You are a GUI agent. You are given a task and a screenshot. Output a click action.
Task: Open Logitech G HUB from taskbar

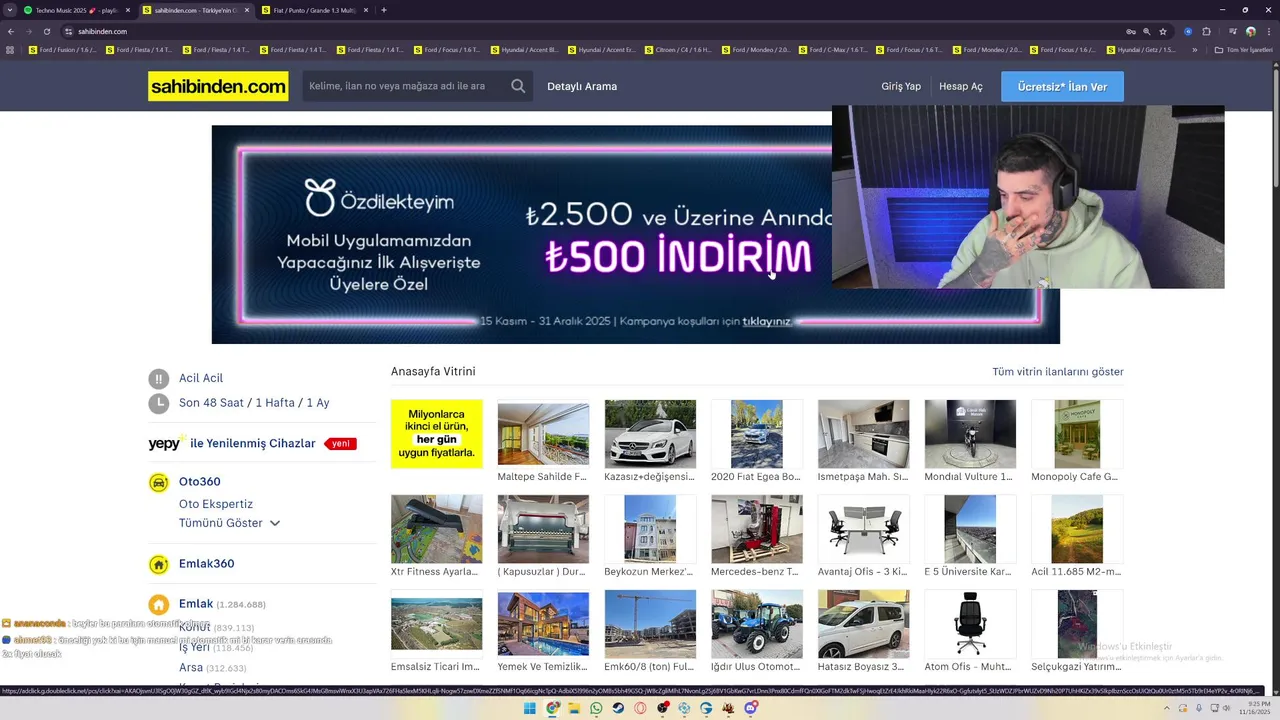coord(706,708)
